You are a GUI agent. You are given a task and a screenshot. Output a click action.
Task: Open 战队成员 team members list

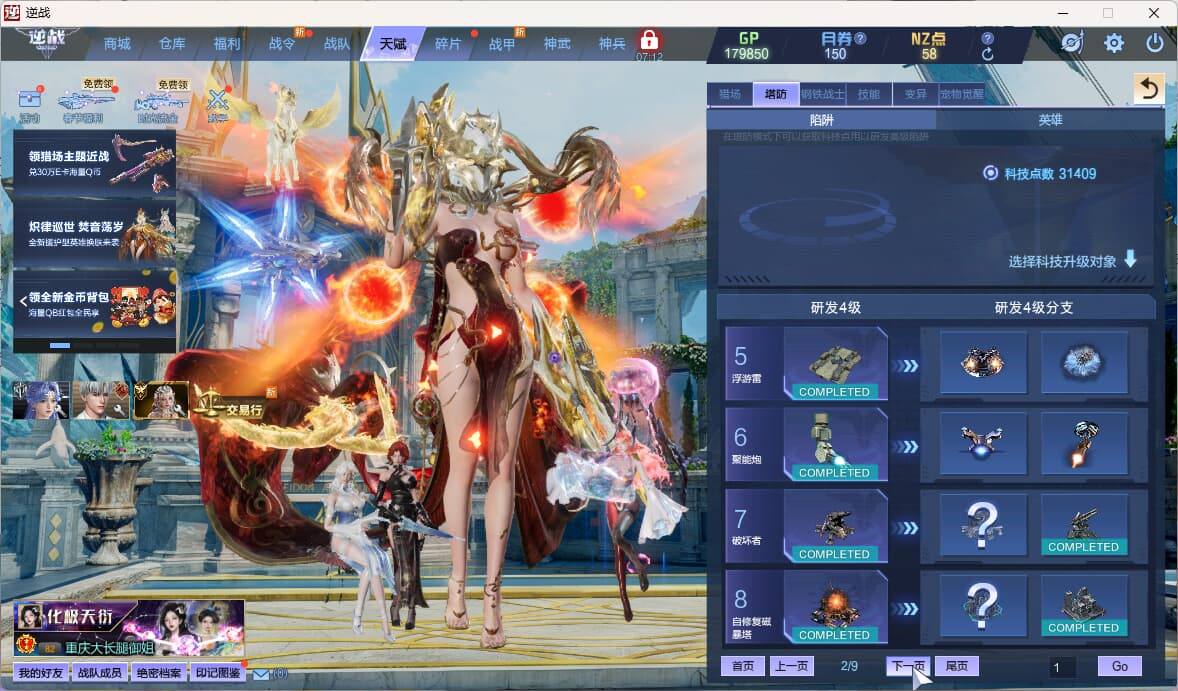coord(100,673)
